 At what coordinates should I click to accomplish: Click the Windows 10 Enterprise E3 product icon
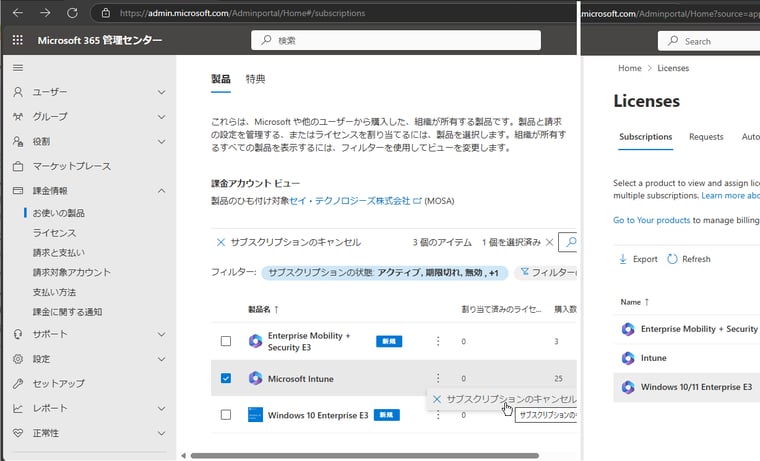click(255, 415)
